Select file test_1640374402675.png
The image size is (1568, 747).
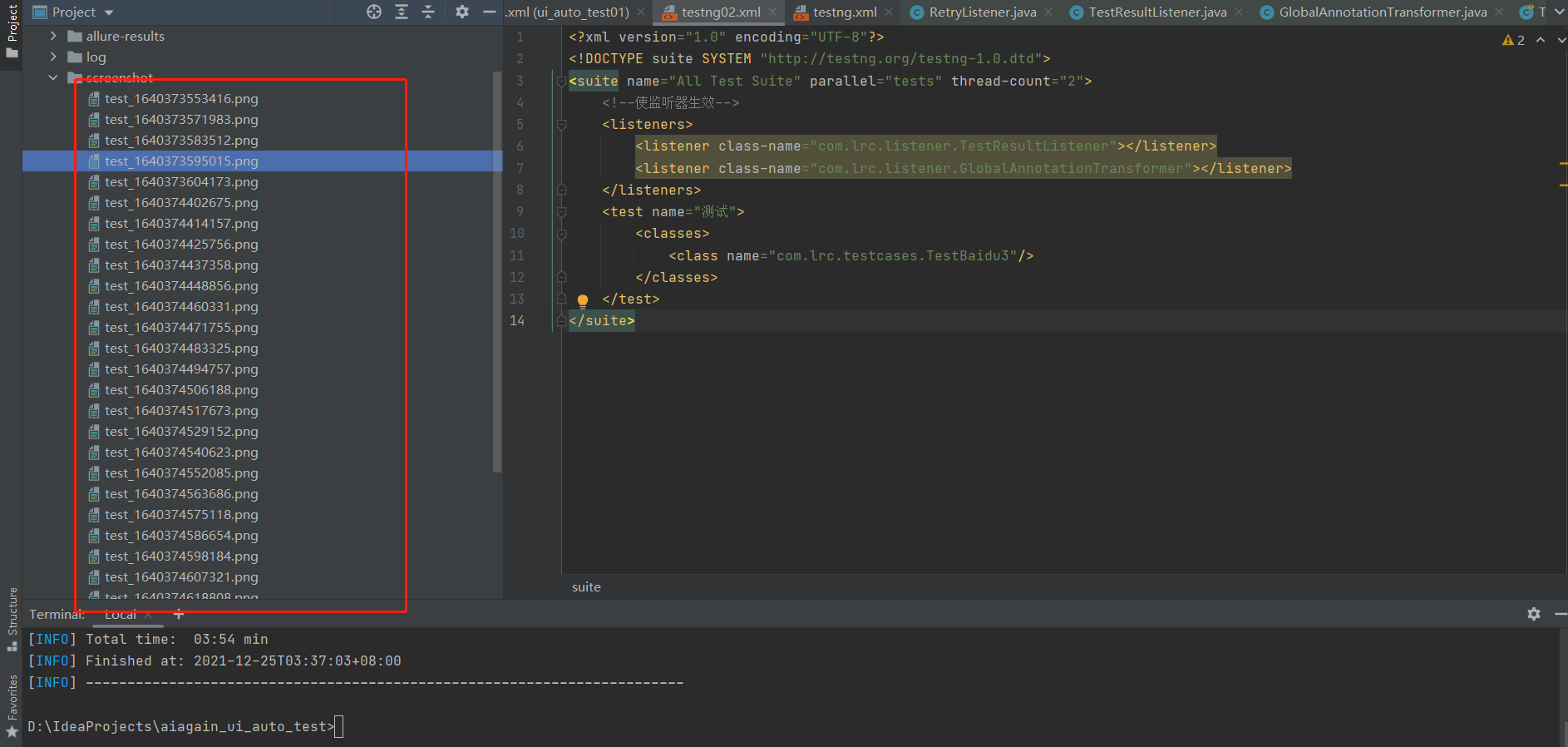pyautogui.click(x=181, y=202)
